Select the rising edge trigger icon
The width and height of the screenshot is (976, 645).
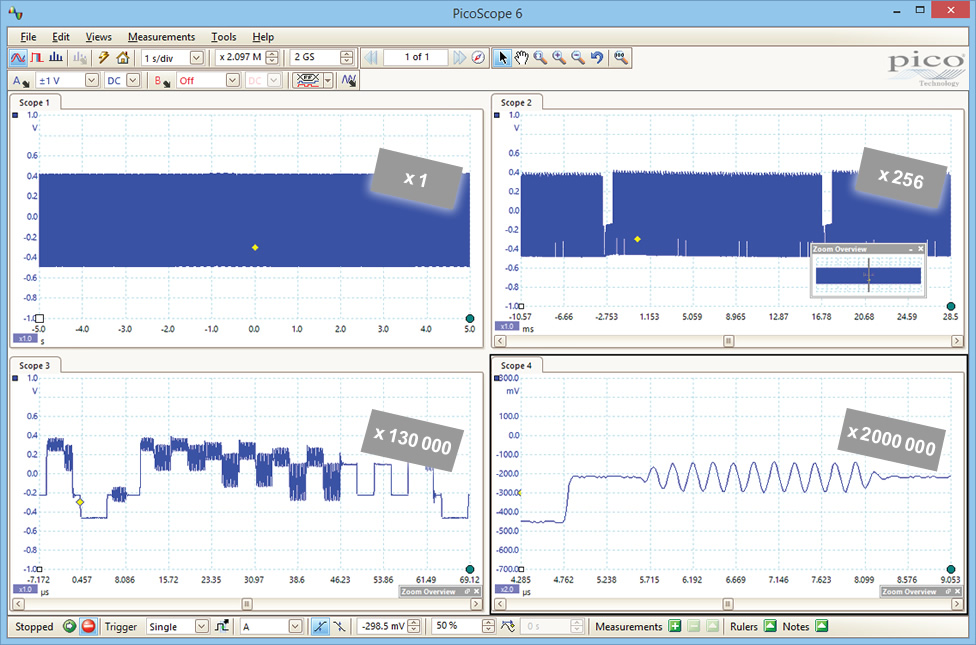pyautogui.click(x=320, y=626)
